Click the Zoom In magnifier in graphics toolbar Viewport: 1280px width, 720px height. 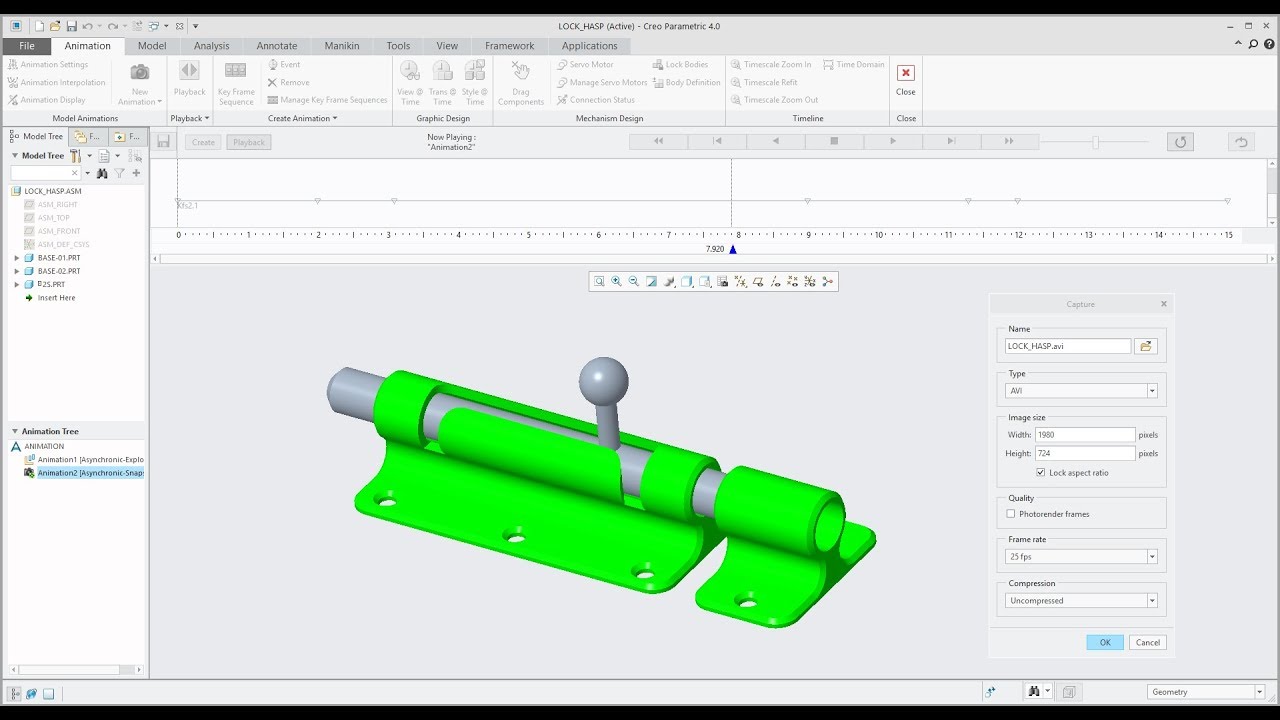click(x=616, y=282)
